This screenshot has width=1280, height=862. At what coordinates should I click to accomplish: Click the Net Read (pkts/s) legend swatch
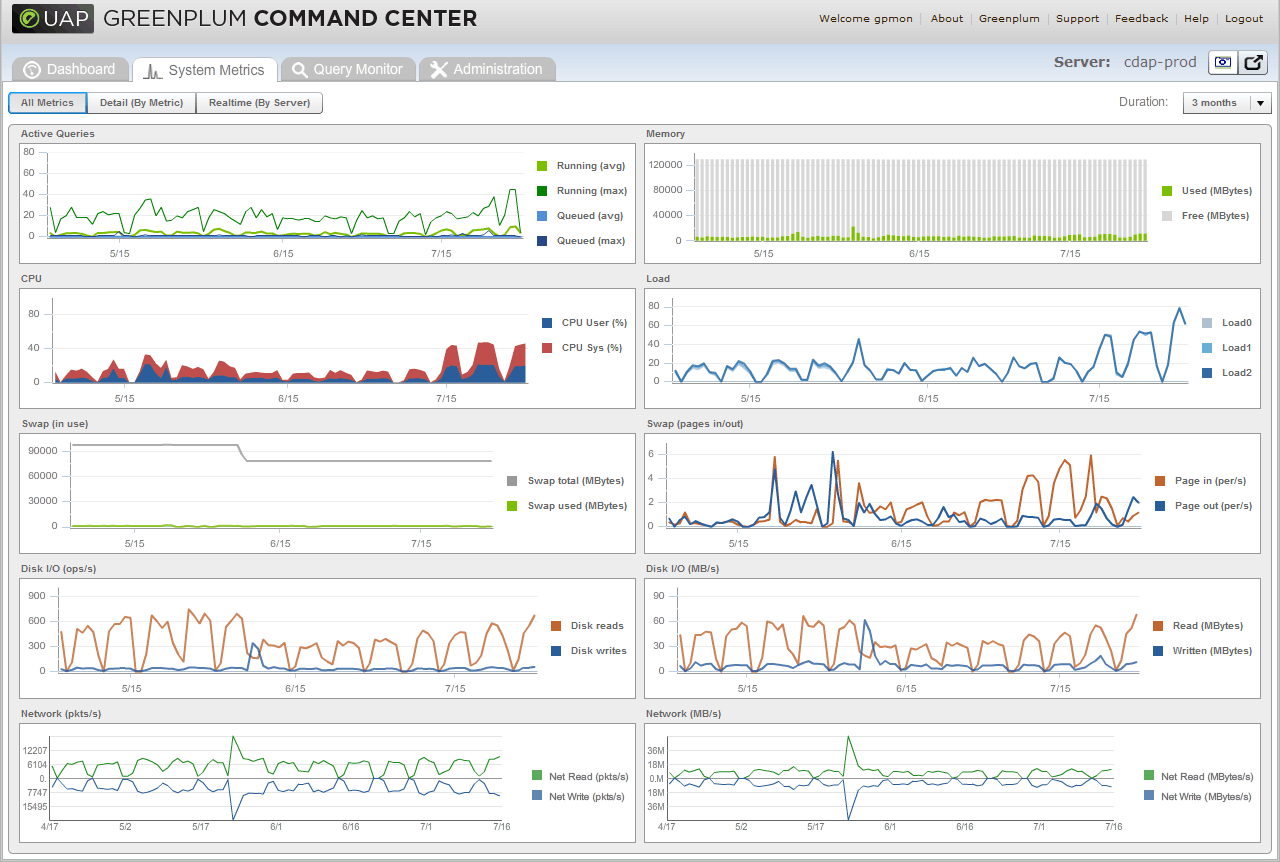coord(537,775)
